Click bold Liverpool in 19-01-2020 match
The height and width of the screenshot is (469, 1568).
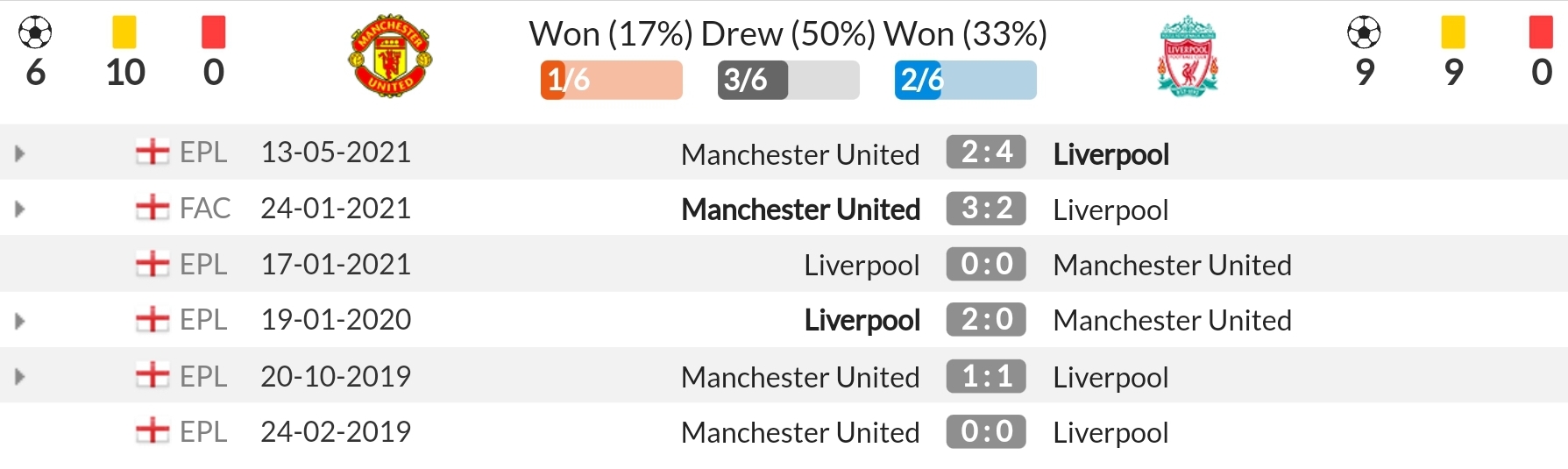[x=862, y=321]
